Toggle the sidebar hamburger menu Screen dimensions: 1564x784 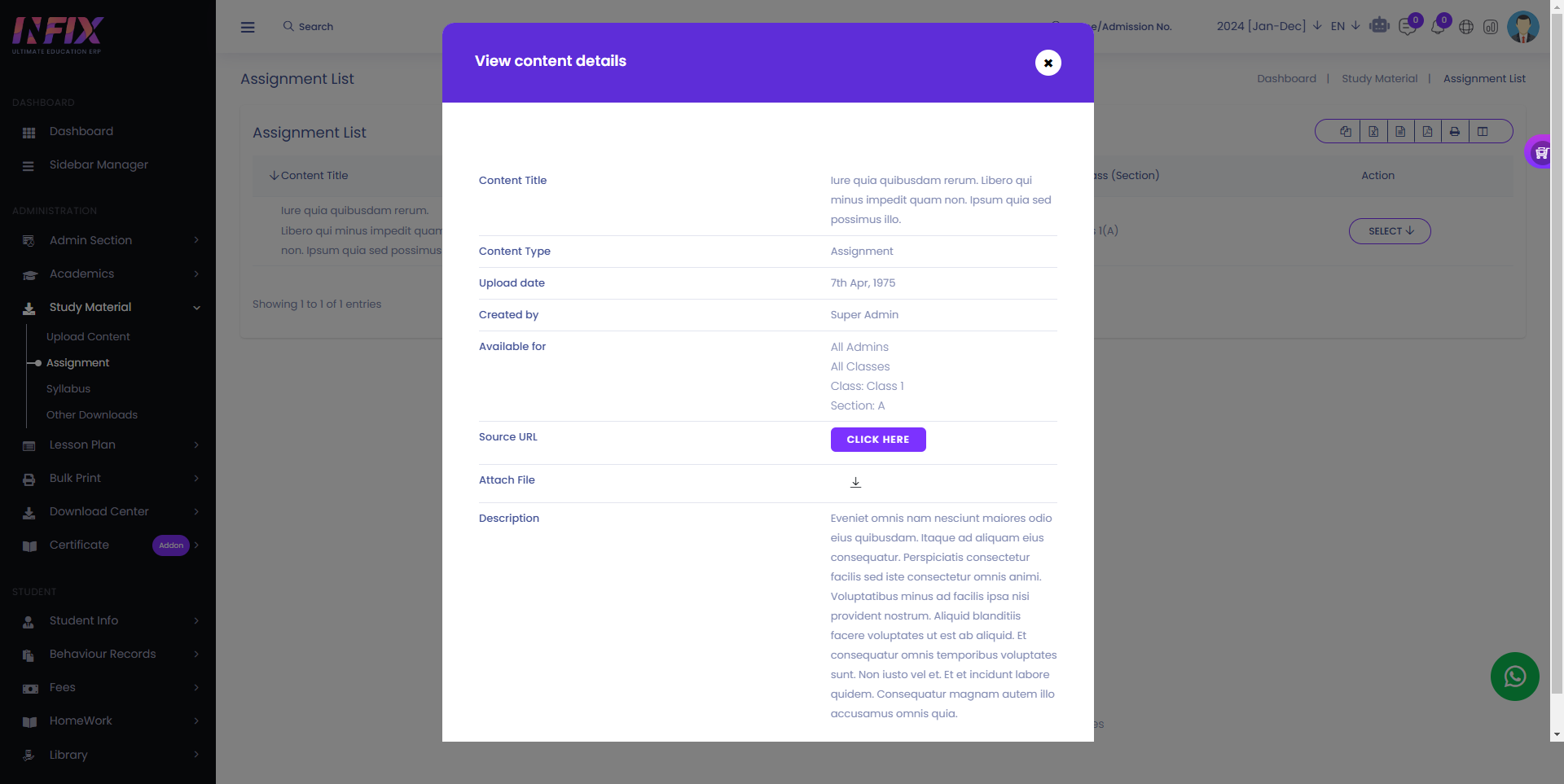[248, 27]
